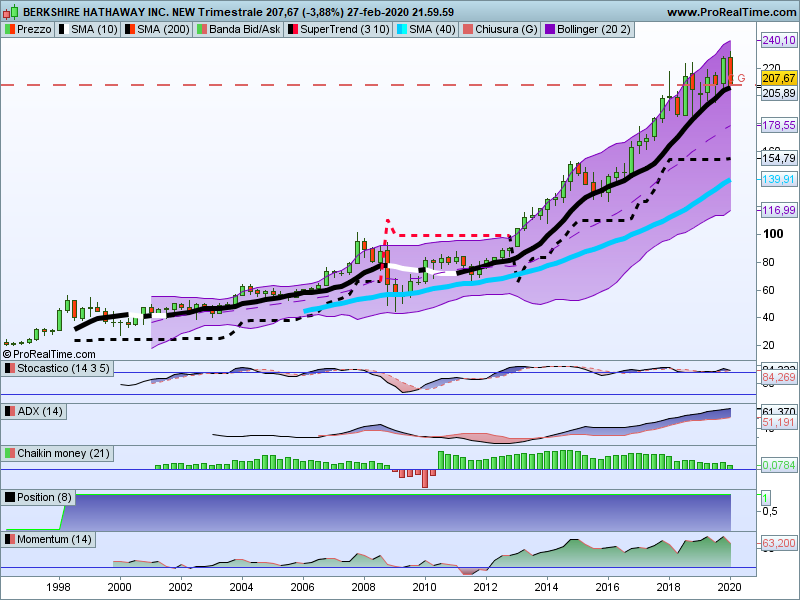The width and height of the screenshot is (800, 600).
Task: Click the Chiusura (G) salmon swatch icon
Action: pos(468,30)
